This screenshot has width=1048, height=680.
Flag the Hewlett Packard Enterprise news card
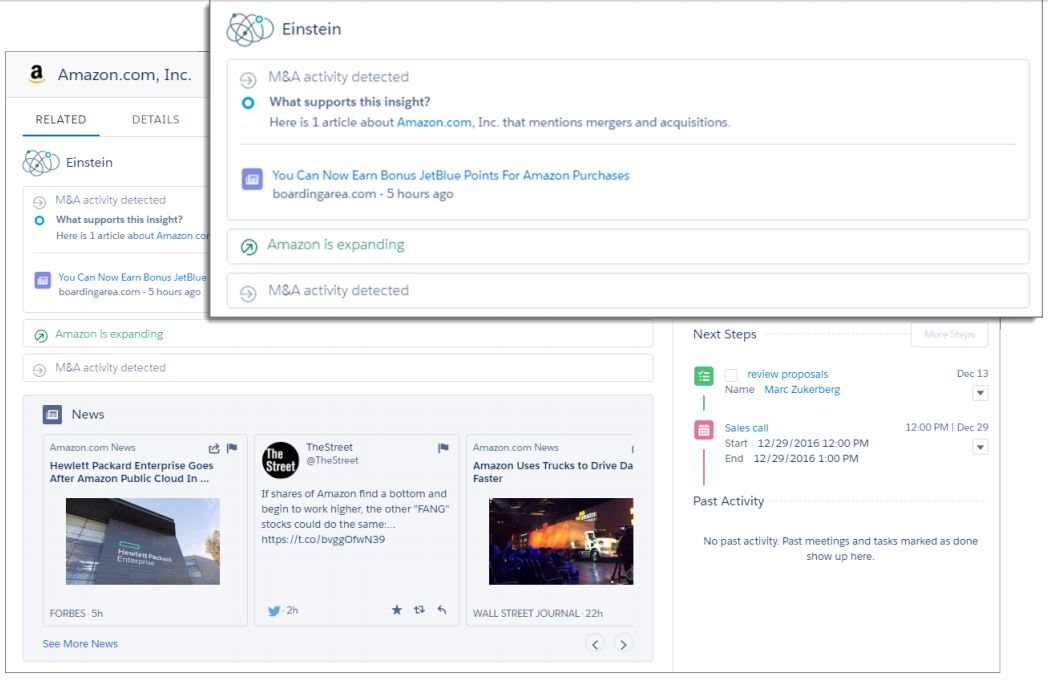[x=232, y=449]
